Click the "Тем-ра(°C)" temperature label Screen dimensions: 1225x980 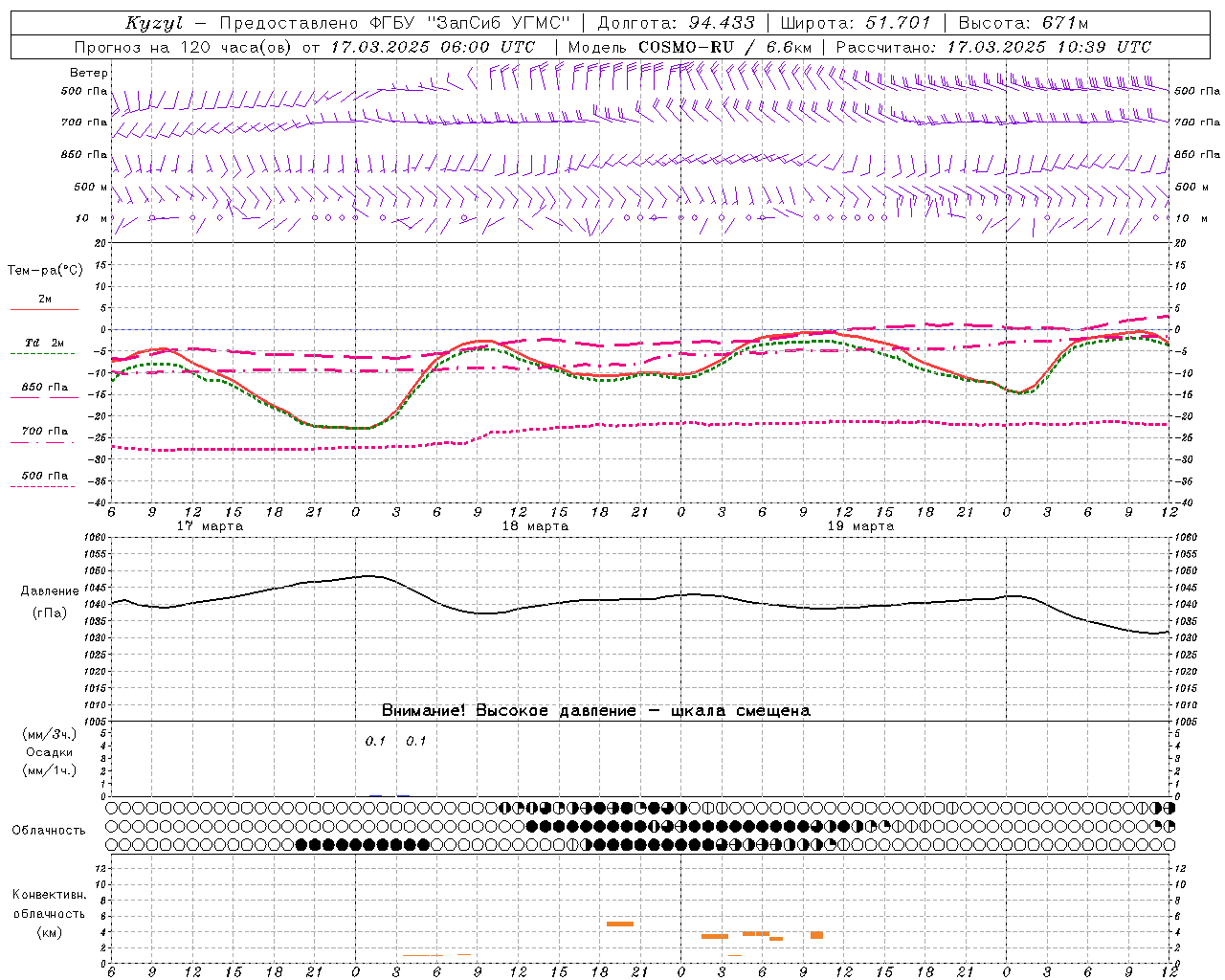(x=45, y=271)
